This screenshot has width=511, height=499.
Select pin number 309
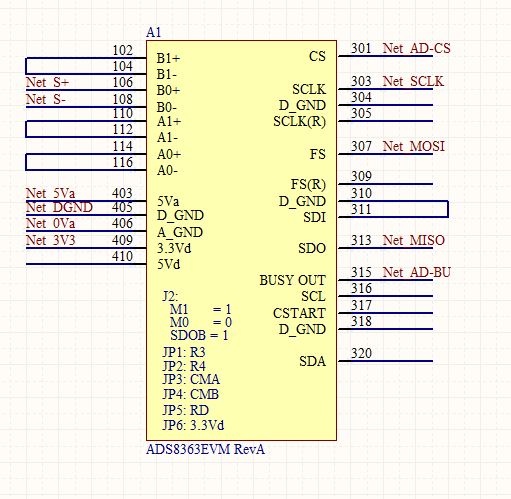361,176
